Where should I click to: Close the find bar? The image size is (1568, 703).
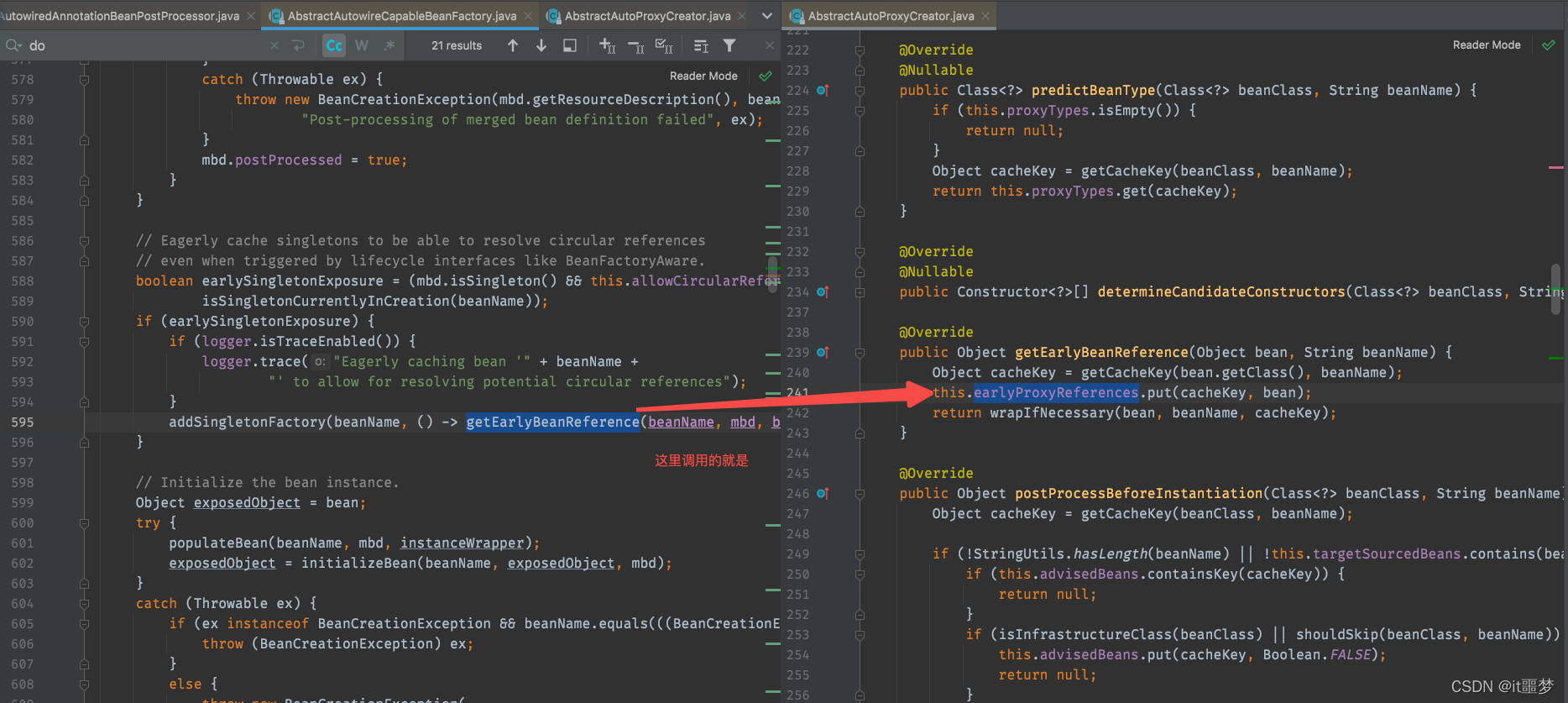pos(769,45)
